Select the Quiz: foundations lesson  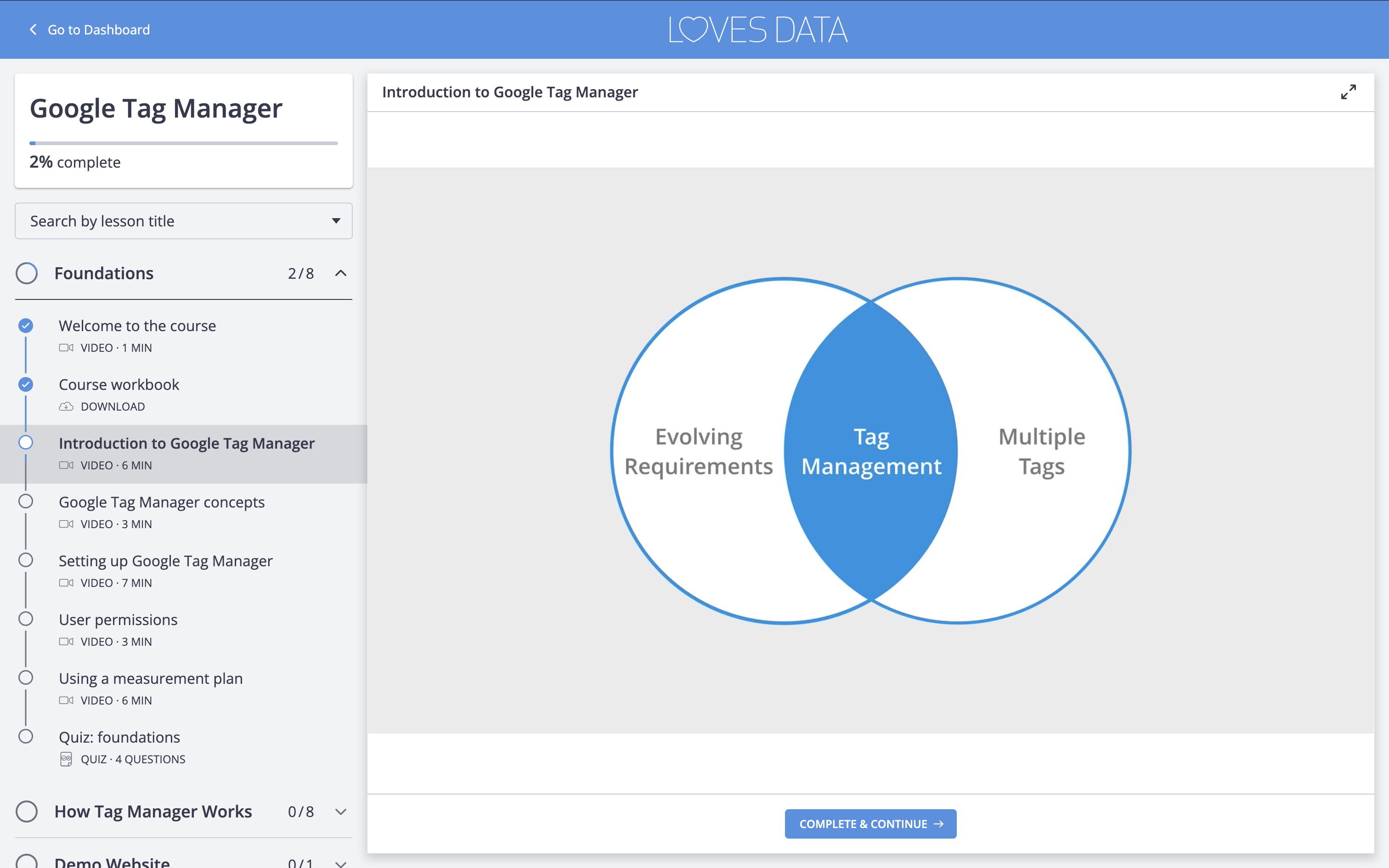(x=119, y=737)
